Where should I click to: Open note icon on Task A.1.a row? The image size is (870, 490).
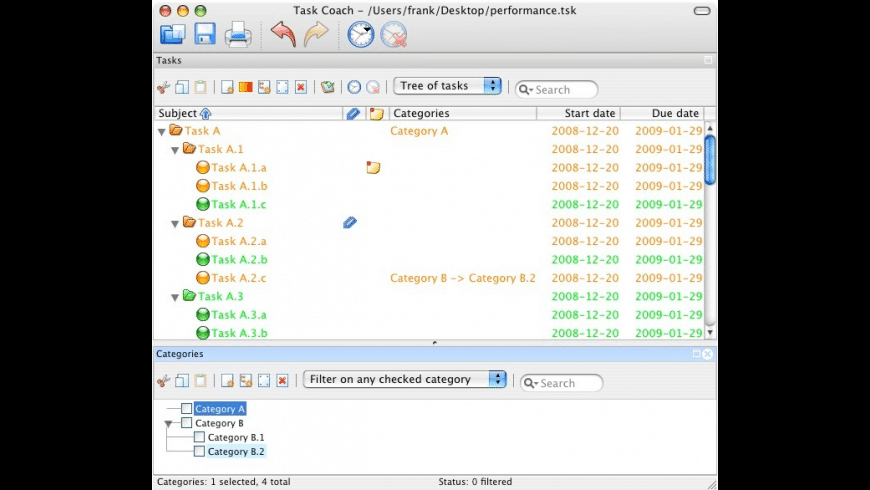pyautogui.click(x=373, y=167)
